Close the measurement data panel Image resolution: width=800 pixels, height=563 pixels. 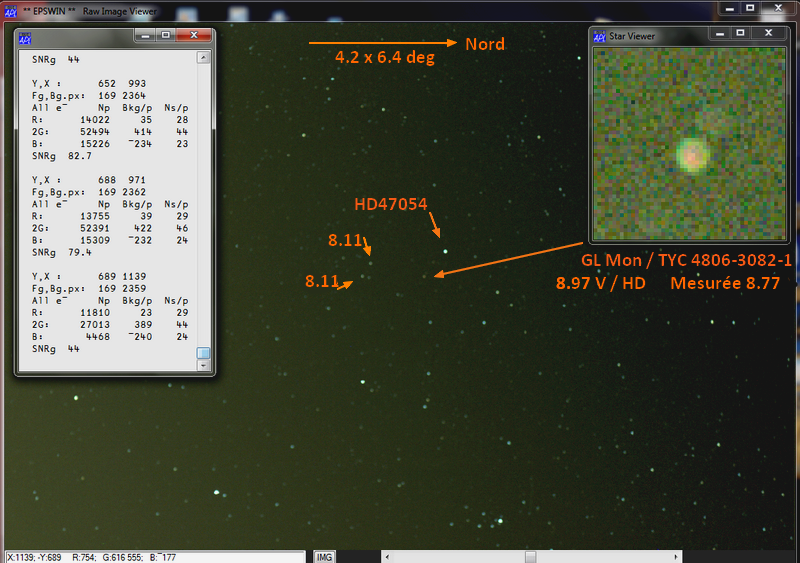[194, 34]
